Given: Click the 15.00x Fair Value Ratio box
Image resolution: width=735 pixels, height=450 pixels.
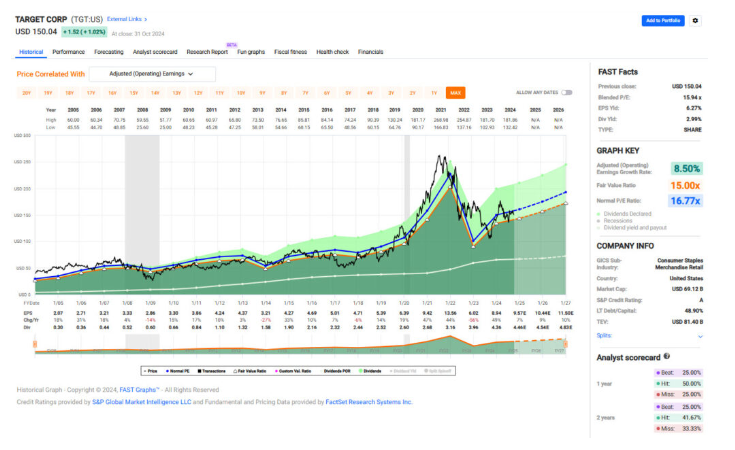Looking at the screenshot, I should (x=685, y=186).
